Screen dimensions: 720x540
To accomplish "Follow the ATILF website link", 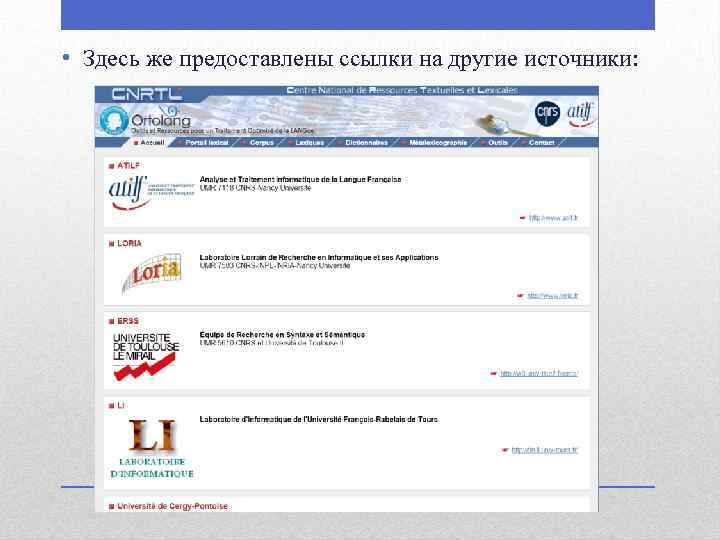I will [x=553, y=218].
